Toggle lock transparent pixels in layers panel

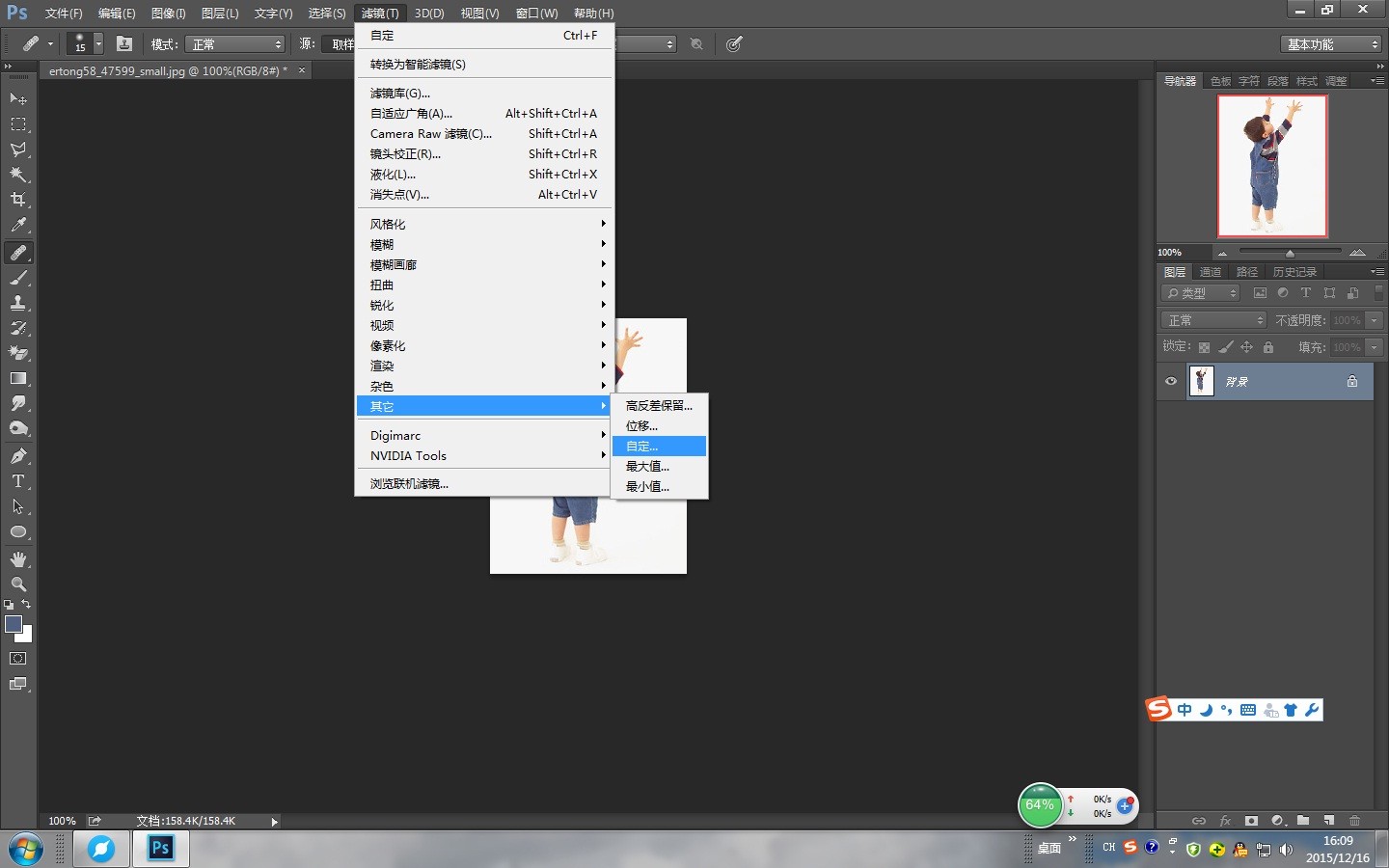coord(1204,347)
